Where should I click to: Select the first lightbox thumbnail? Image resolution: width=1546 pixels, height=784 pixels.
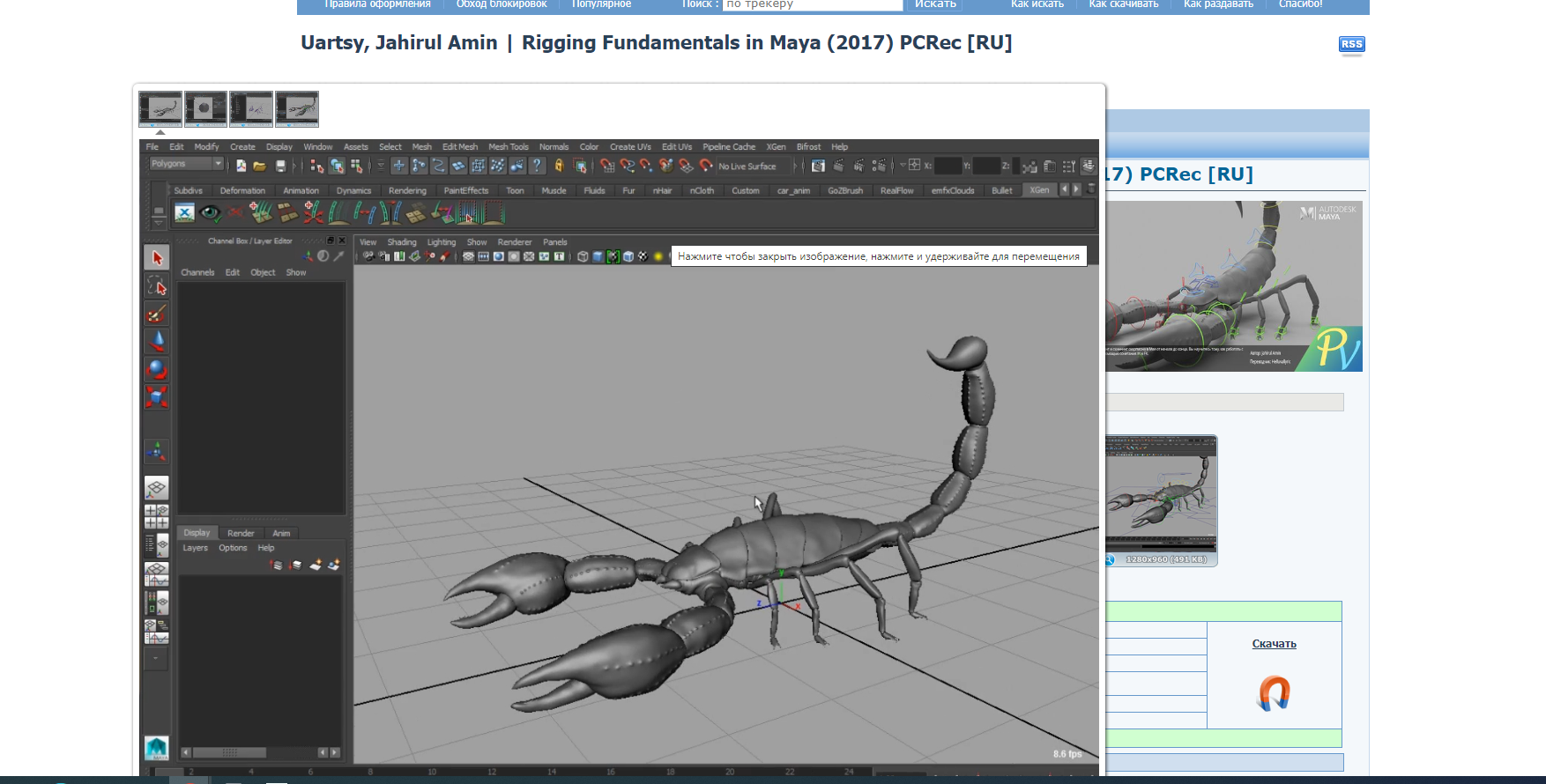[160, 109]
